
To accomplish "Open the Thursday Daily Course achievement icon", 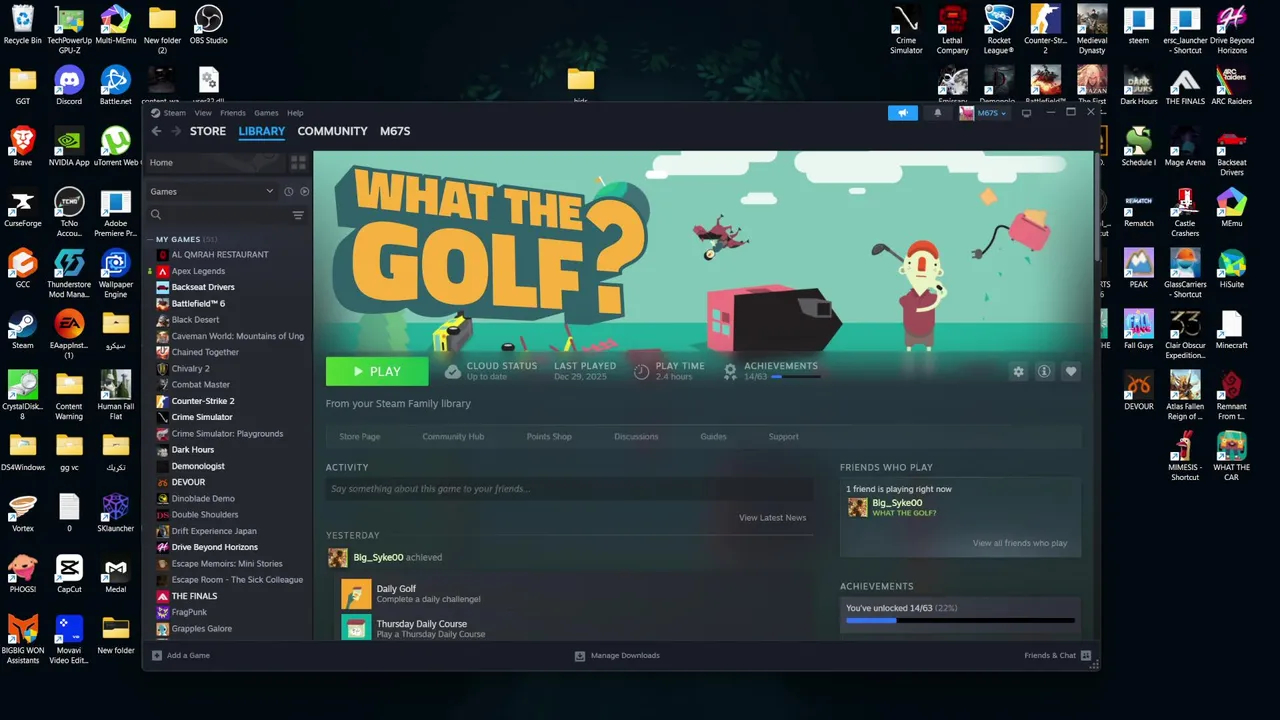I will click(x=356, y=628).
